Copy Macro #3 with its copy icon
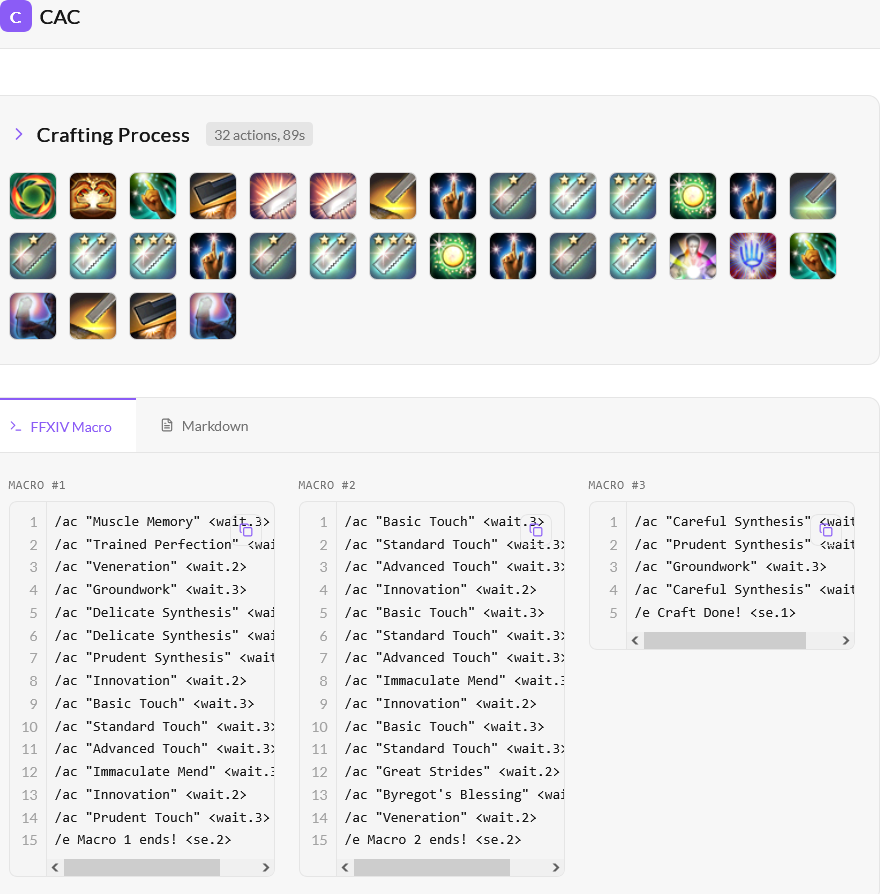The width and height of the screenshot is (880, 894). (x=826, y=530)
